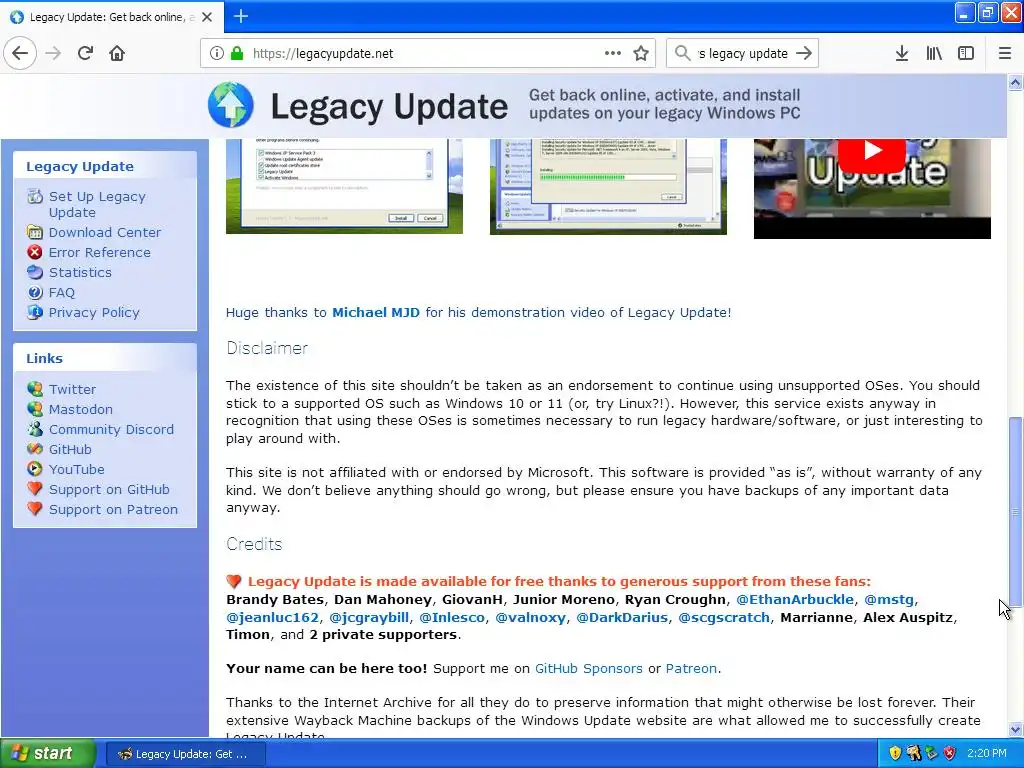
Task: Click the red Error Reference icon
Action: coord(35,252)
